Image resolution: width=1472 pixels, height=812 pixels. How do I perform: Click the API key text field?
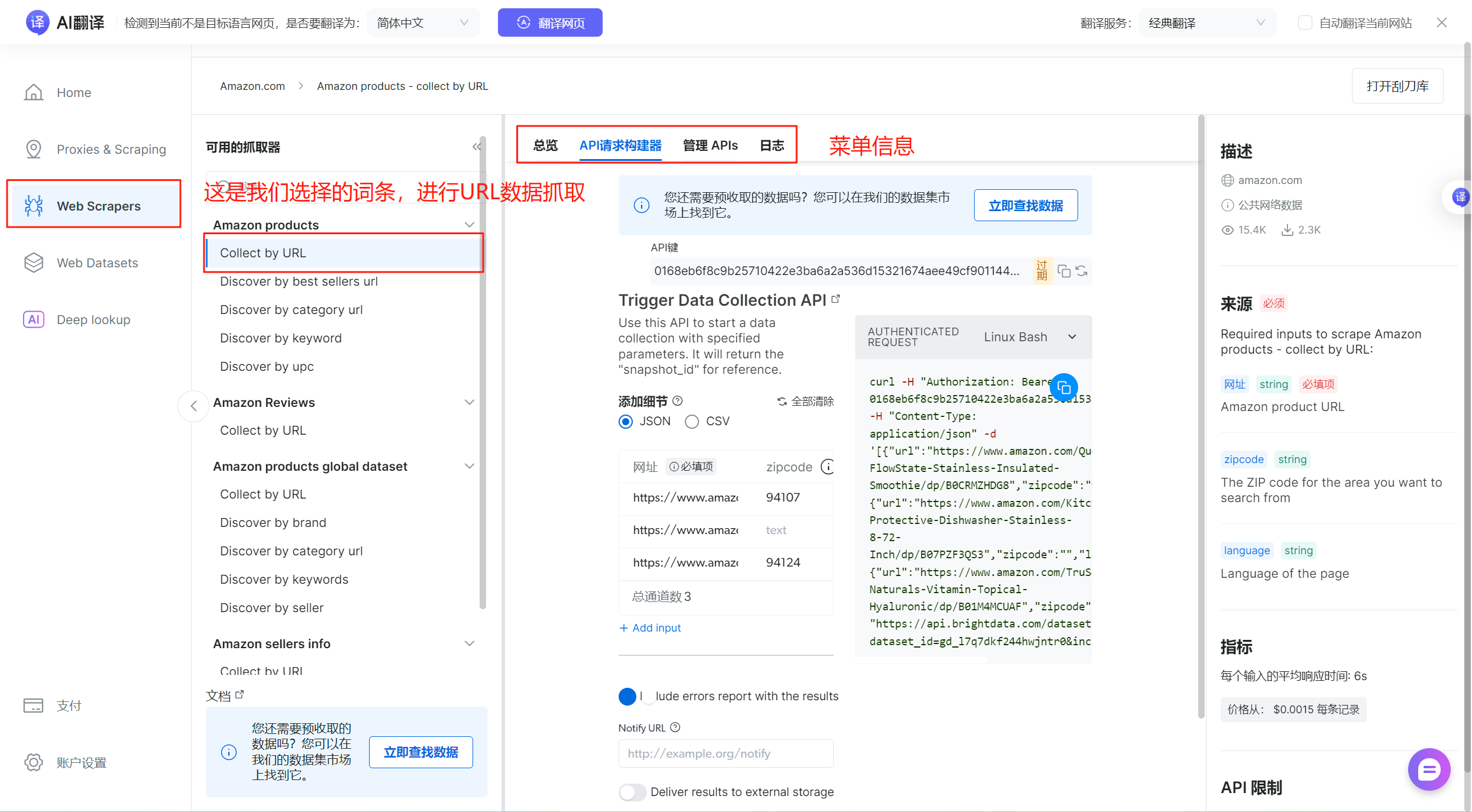pos(837,271)
